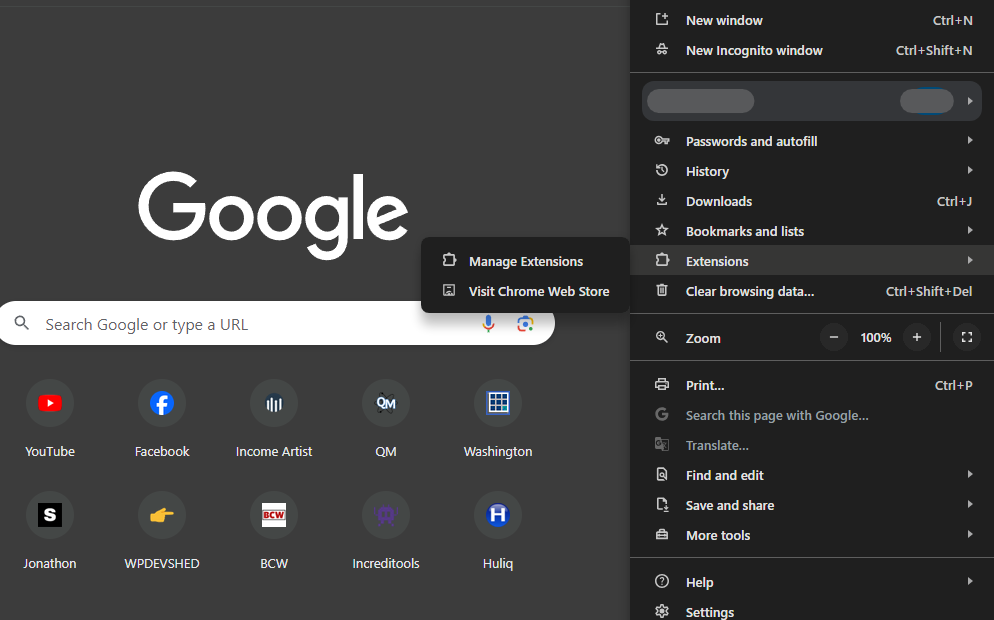Click the Downloads arrow icon
The height and width of the screenshot is (620, 994).
pyautogui.click(x=662, y=200)
